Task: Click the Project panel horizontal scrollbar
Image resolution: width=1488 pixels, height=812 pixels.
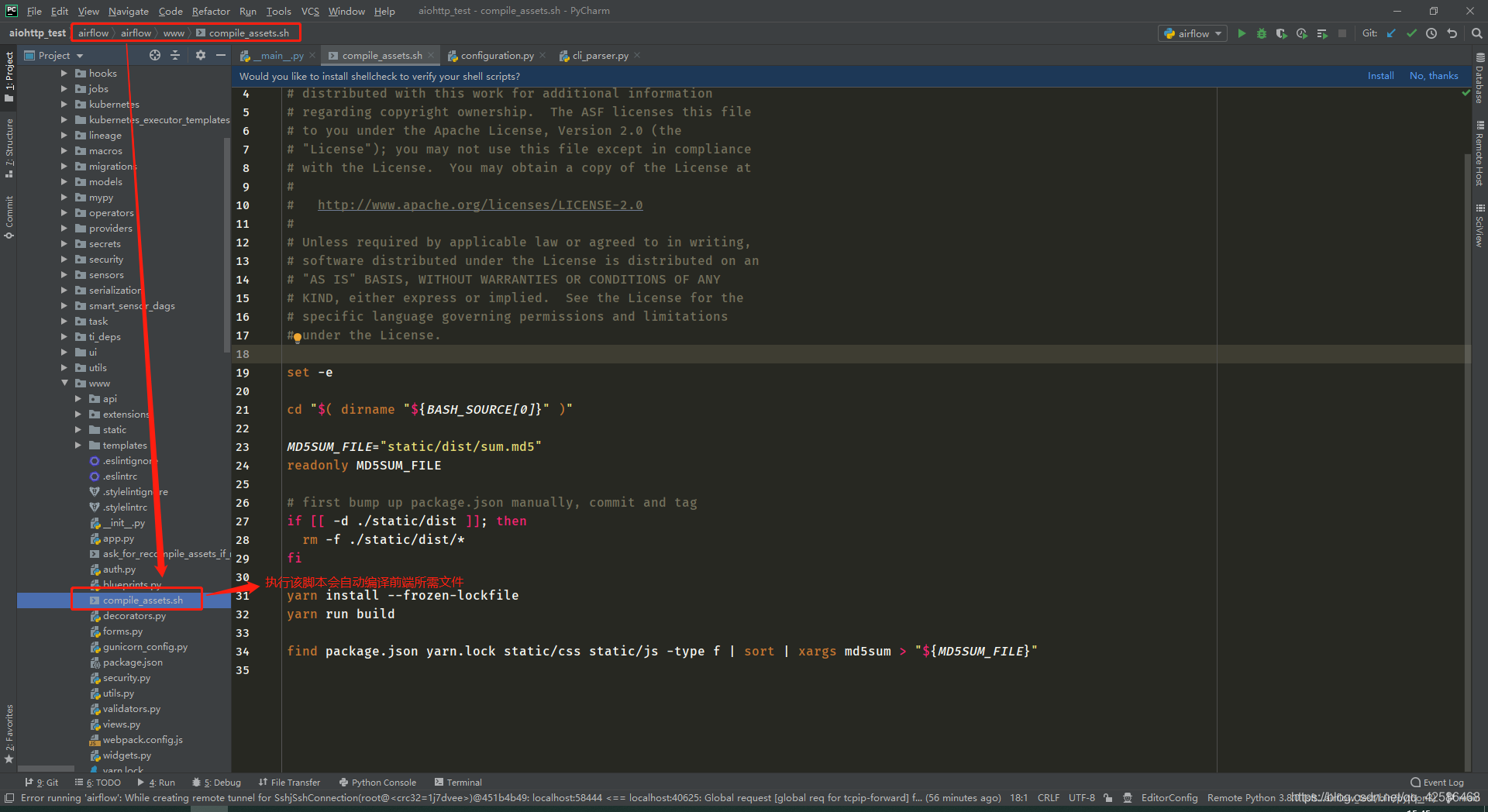Action: (46, 769)
